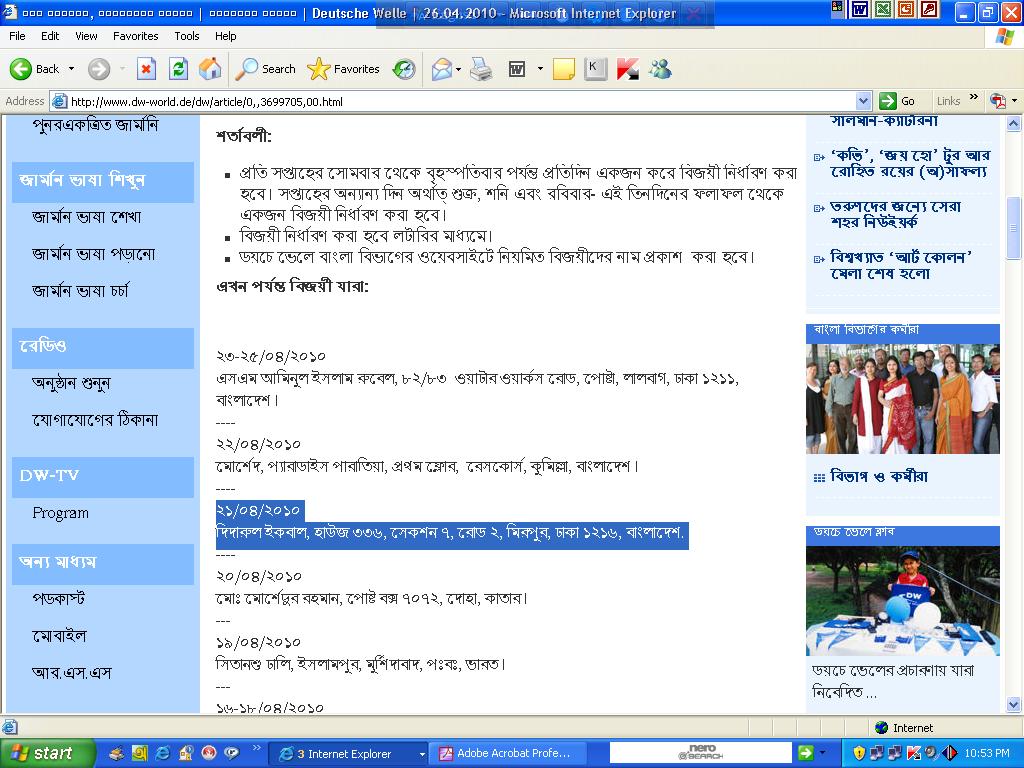Open the Messenger people icon
The image size is (1024, 768).
tap(660, 69)
